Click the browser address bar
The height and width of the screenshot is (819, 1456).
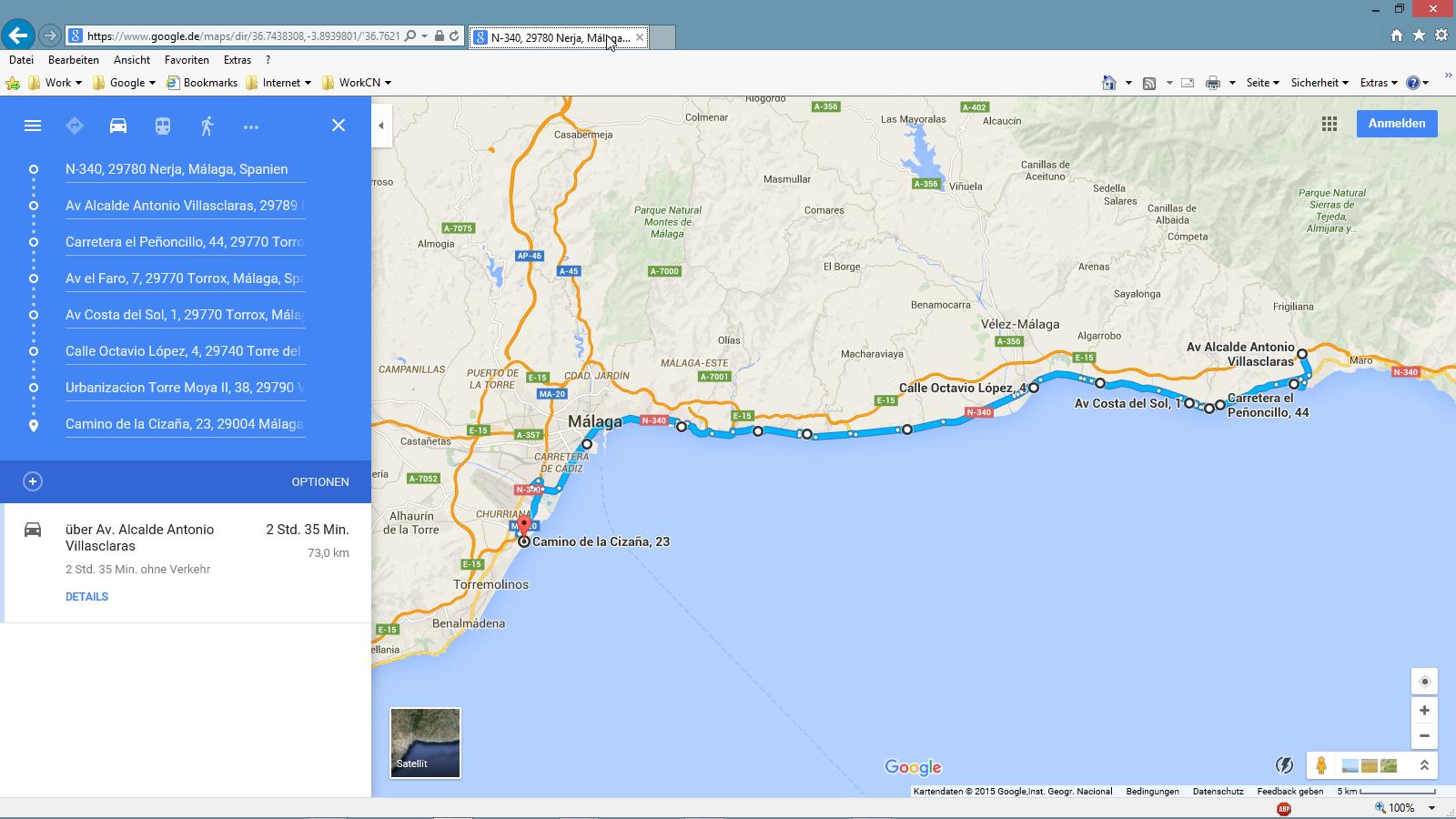coord(244,36)
